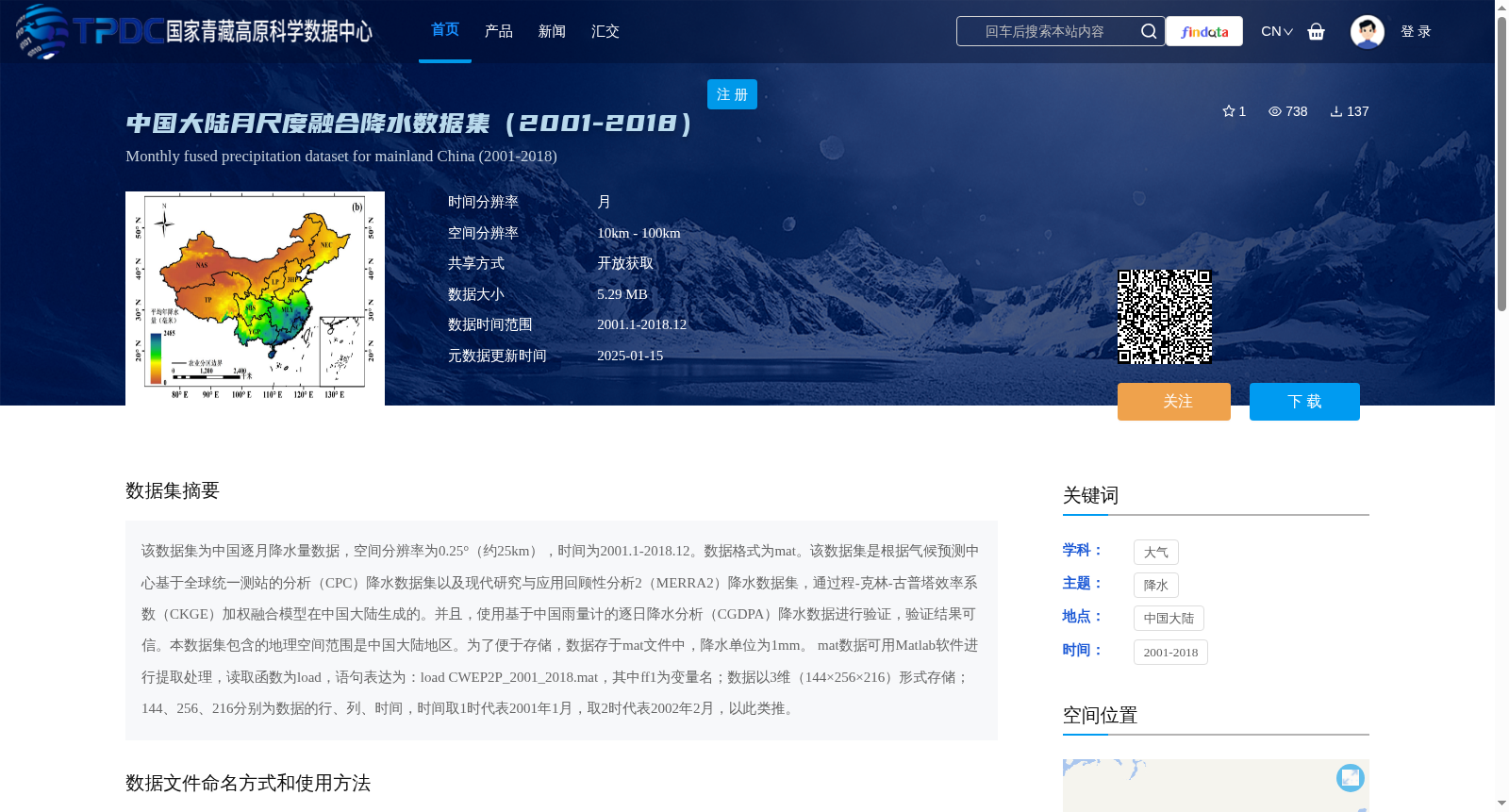
Task: Select the 2001-2018 time keyword tag
Action: click(x=1170, y=653)
